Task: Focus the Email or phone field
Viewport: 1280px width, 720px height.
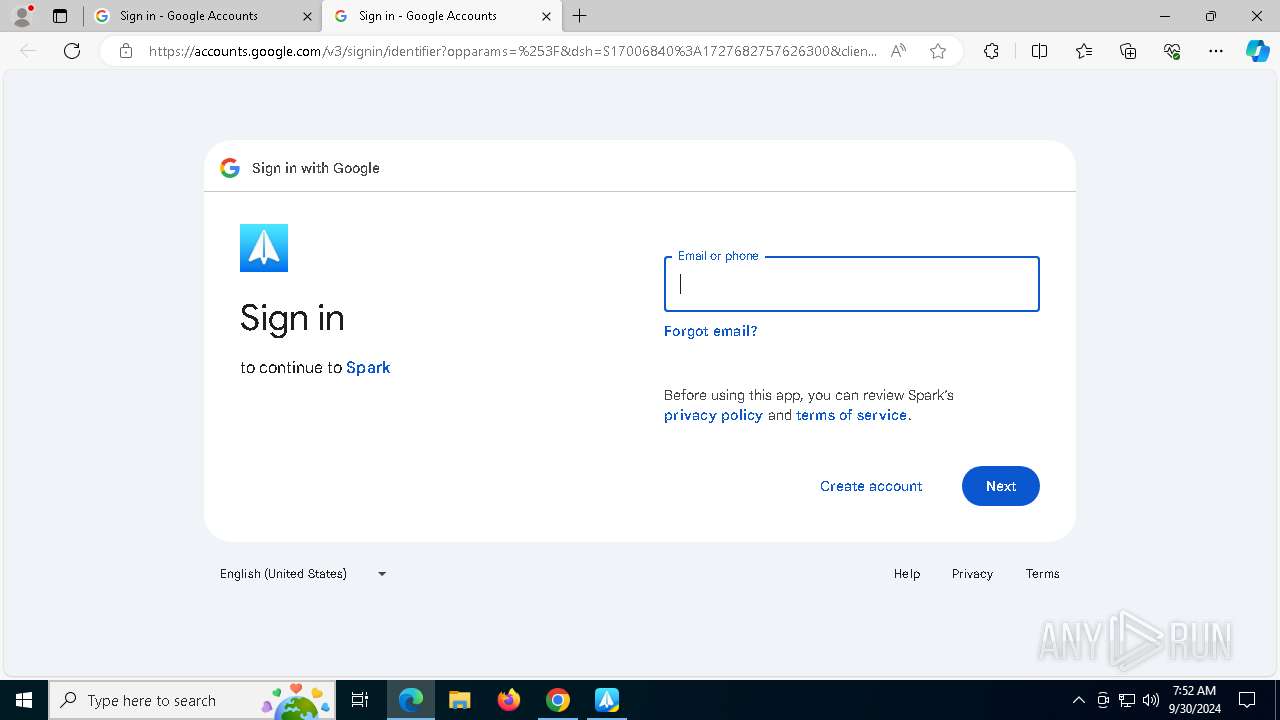Action: coord(852,284)
